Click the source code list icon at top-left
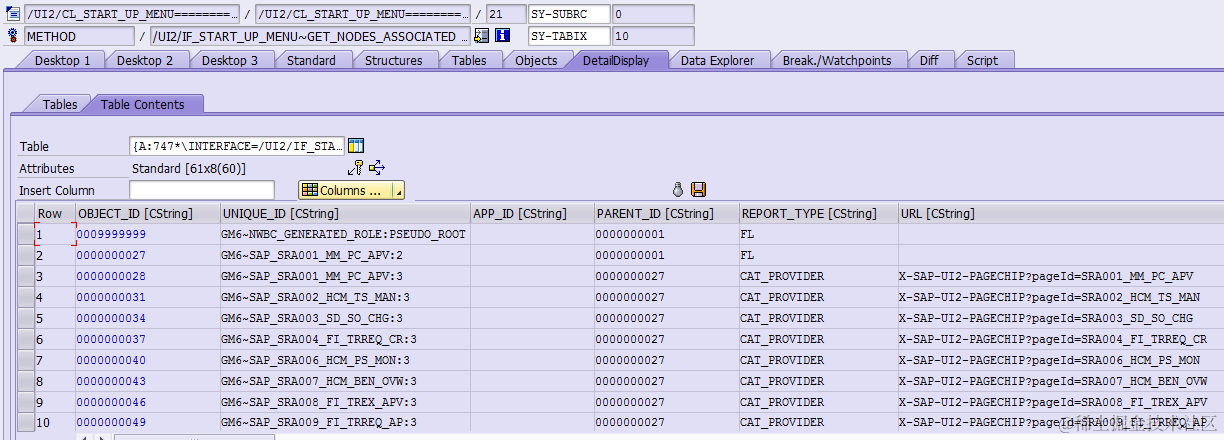The height and width of the screenshot is (440, 1224). [x=12, y=14]
